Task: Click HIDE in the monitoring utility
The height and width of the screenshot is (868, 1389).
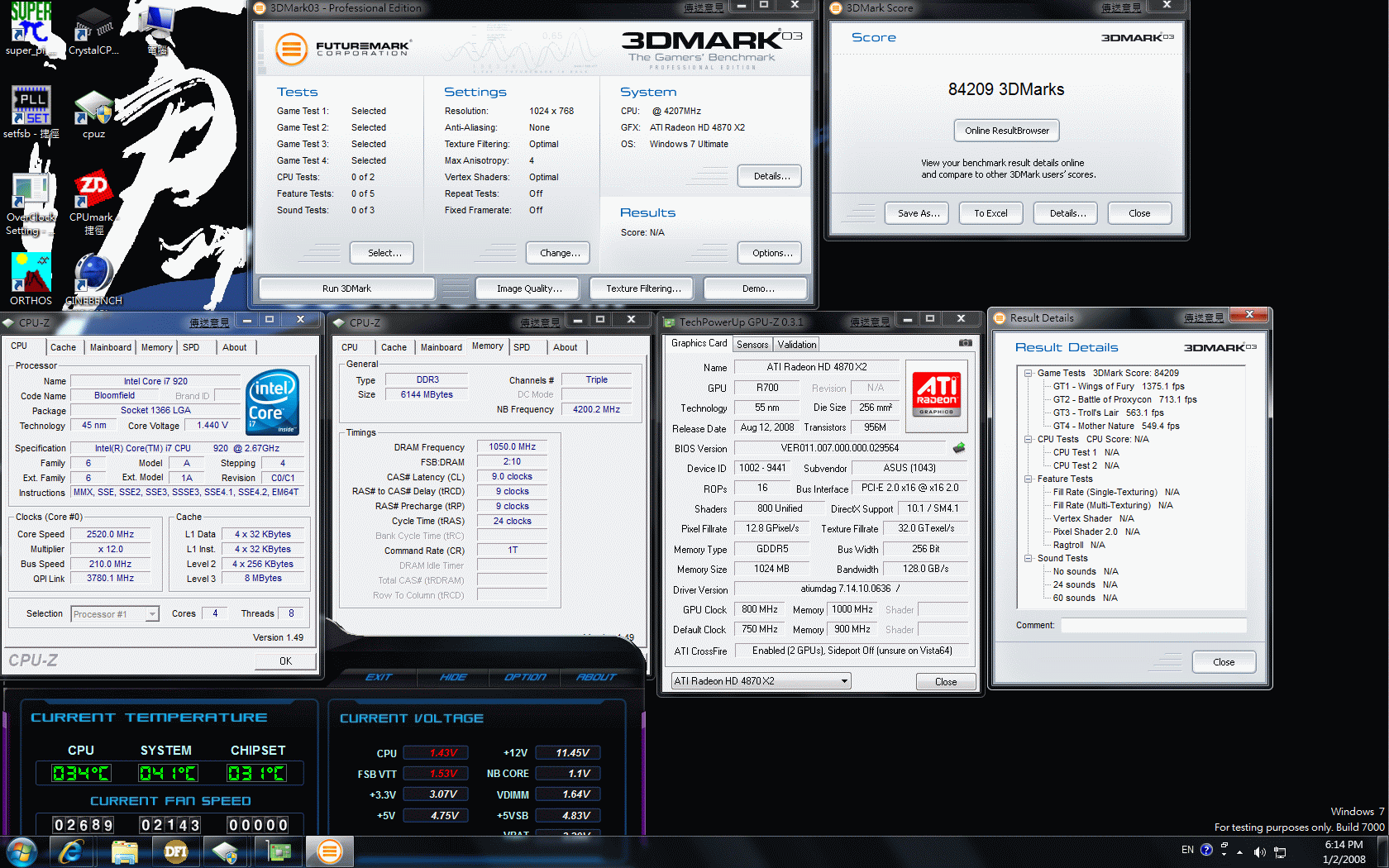Action: point(453,677)
